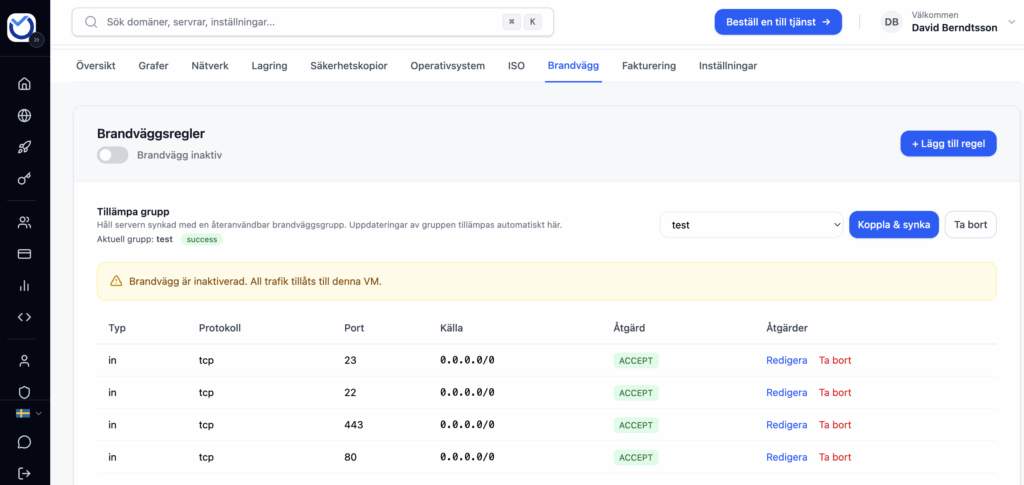Viewport: 1024px width, 485px height.
Task: Click the Lägg till regel button
Action: pyautogui.click(x=948, y=144)
